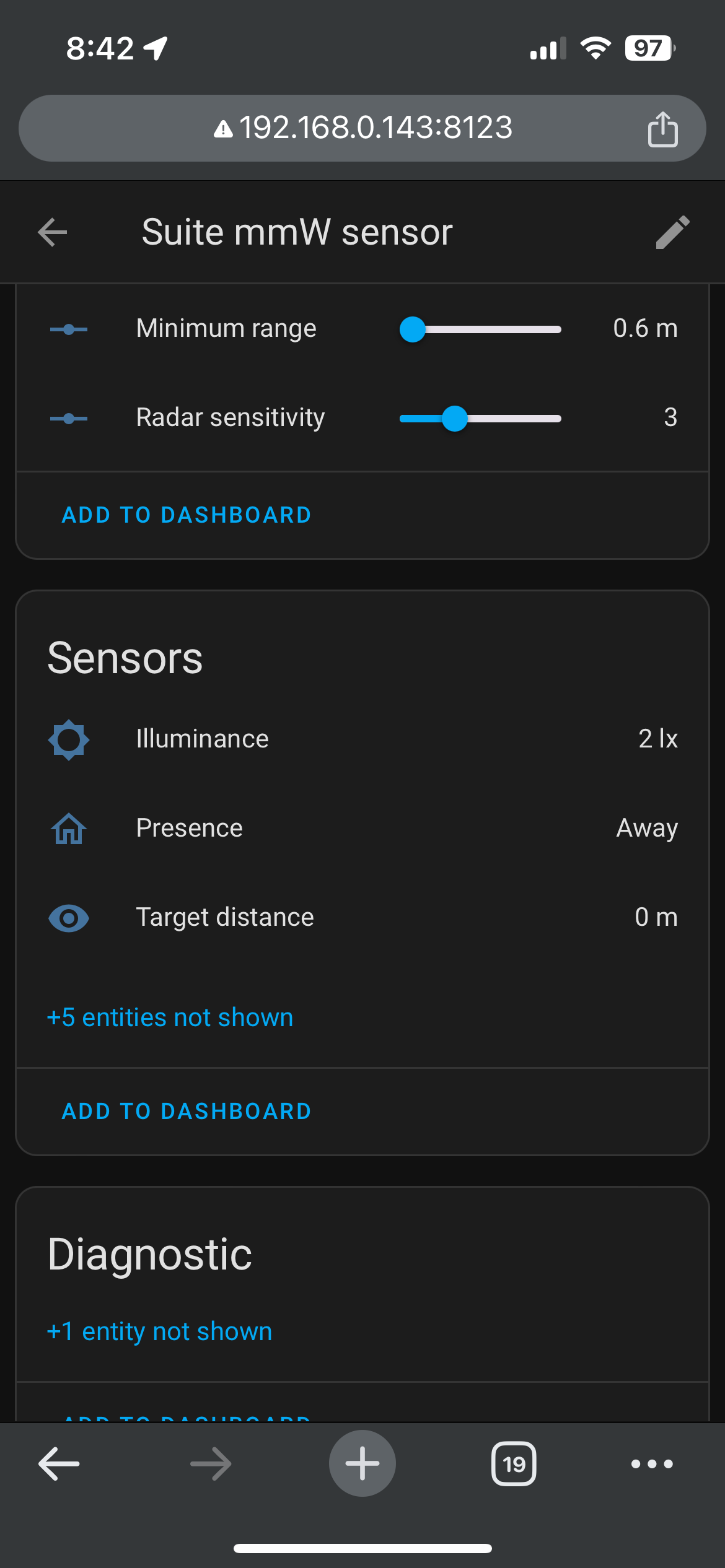The width and height of the screenshot is (725, 1568).
Task: Tap the address bar showing 192.168.0.143:8123
Action: point(362,128)
